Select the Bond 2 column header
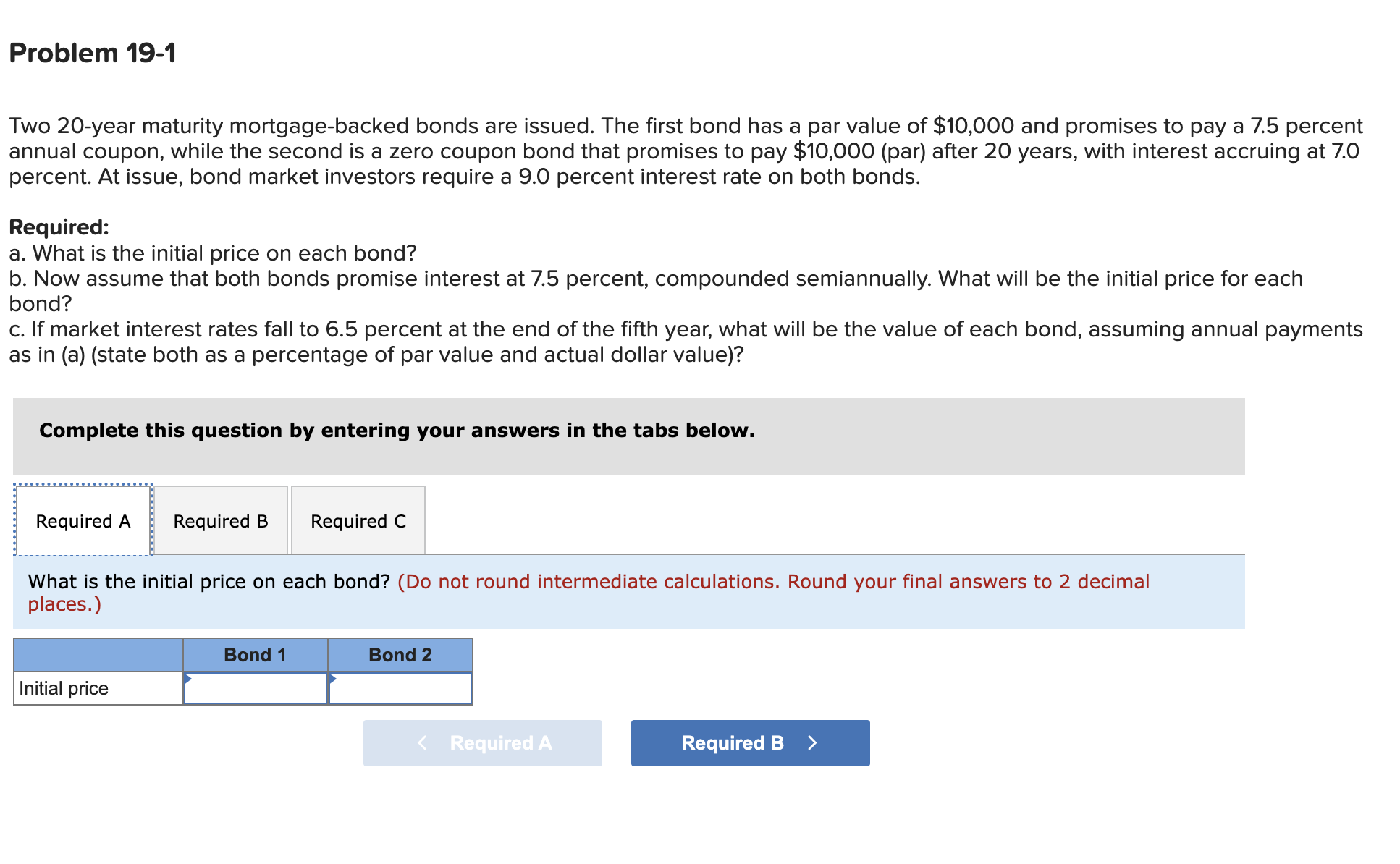Image resolution: width=1400 pixels, height=864 pixels. tap(400, 654)
